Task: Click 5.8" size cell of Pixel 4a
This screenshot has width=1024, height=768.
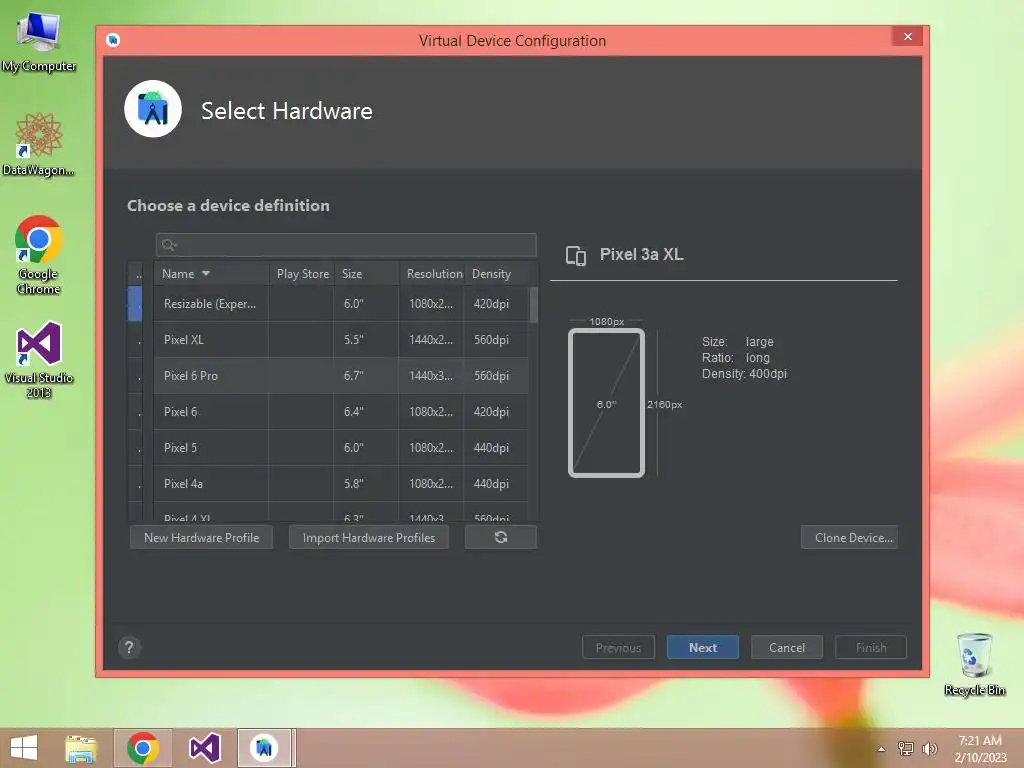Action: (366, 483)
